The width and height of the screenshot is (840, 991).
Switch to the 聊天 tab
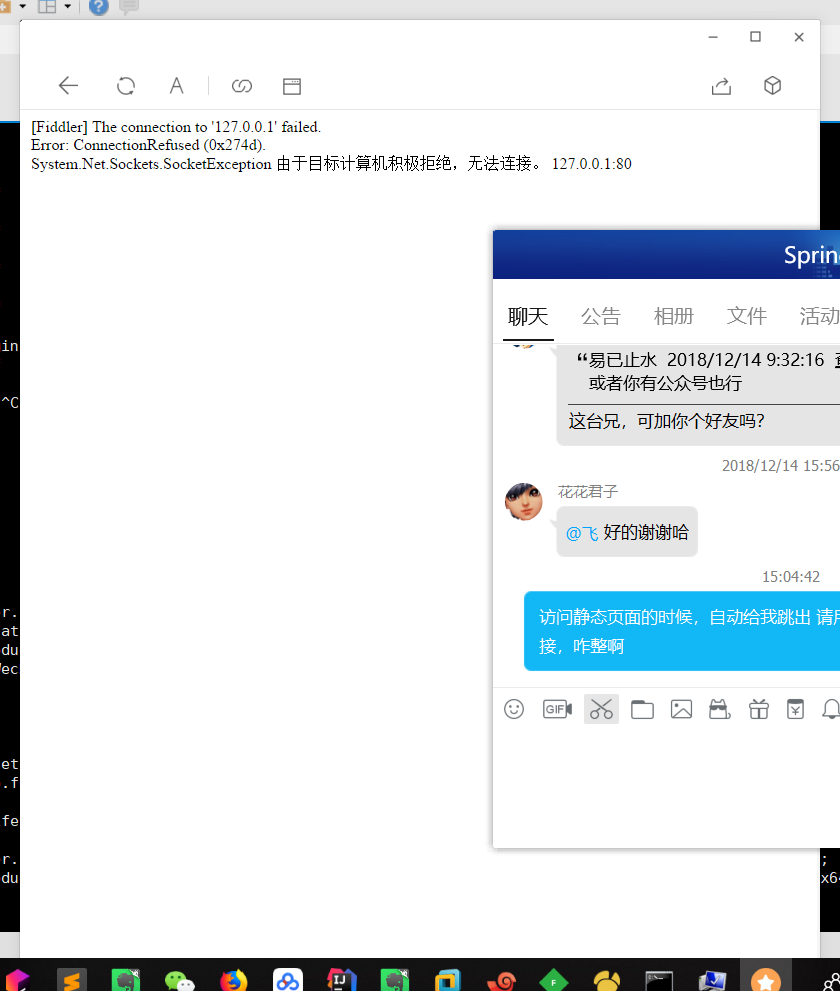(x=528, y=316)
